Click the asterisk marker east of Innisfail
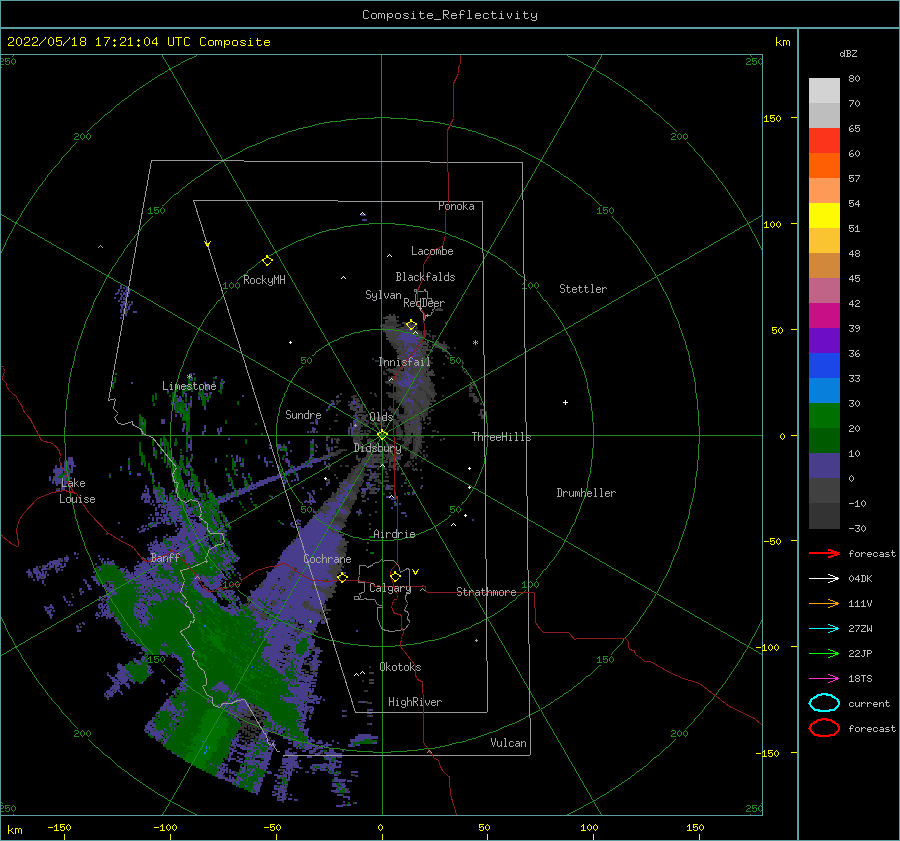900x841 pixels. click(475, 343)
